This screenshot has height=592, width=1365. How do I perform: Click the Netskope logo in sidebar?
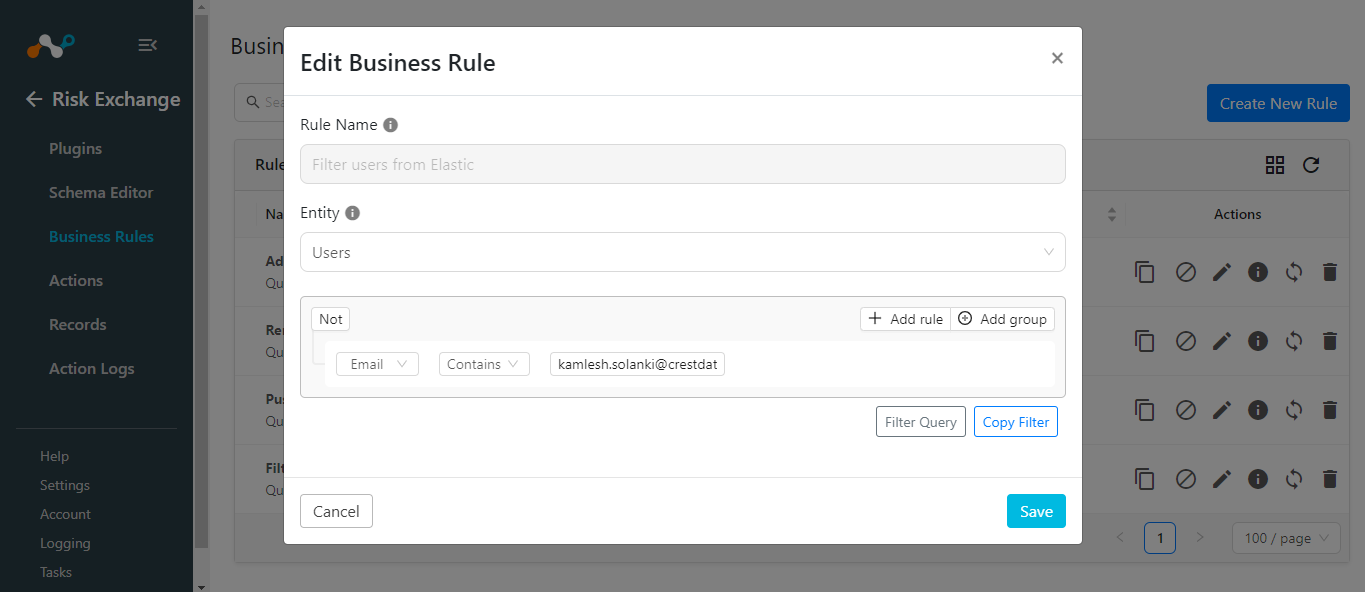click(x=51, y=45)
